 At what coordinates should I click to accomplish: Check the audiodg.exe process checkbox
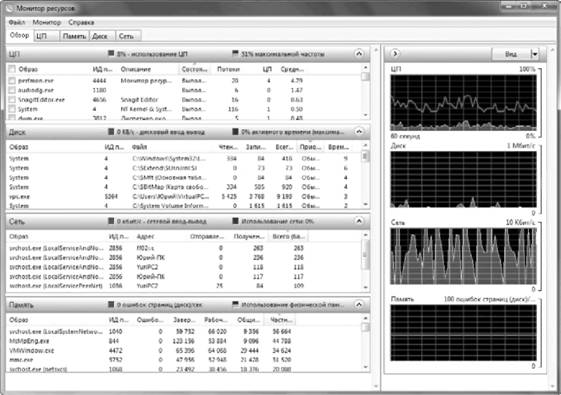(12, 90)
